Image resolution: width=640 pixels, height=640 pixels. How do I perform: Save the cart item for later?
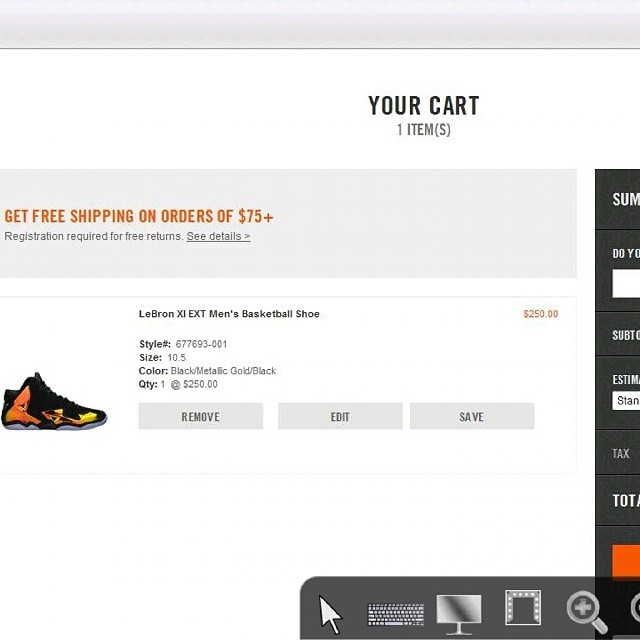[472, 416]
